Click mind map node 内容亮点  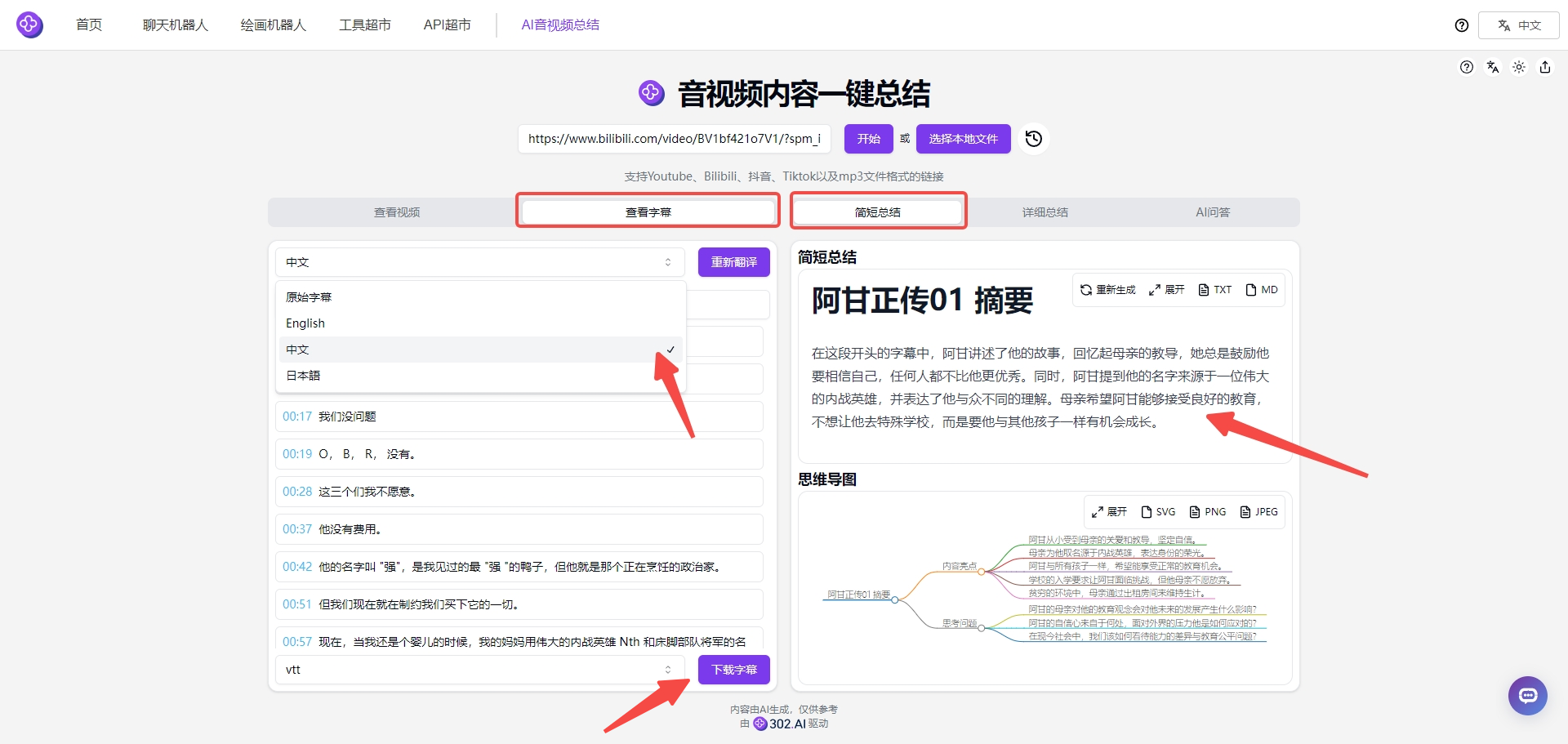tap(960, 566)
